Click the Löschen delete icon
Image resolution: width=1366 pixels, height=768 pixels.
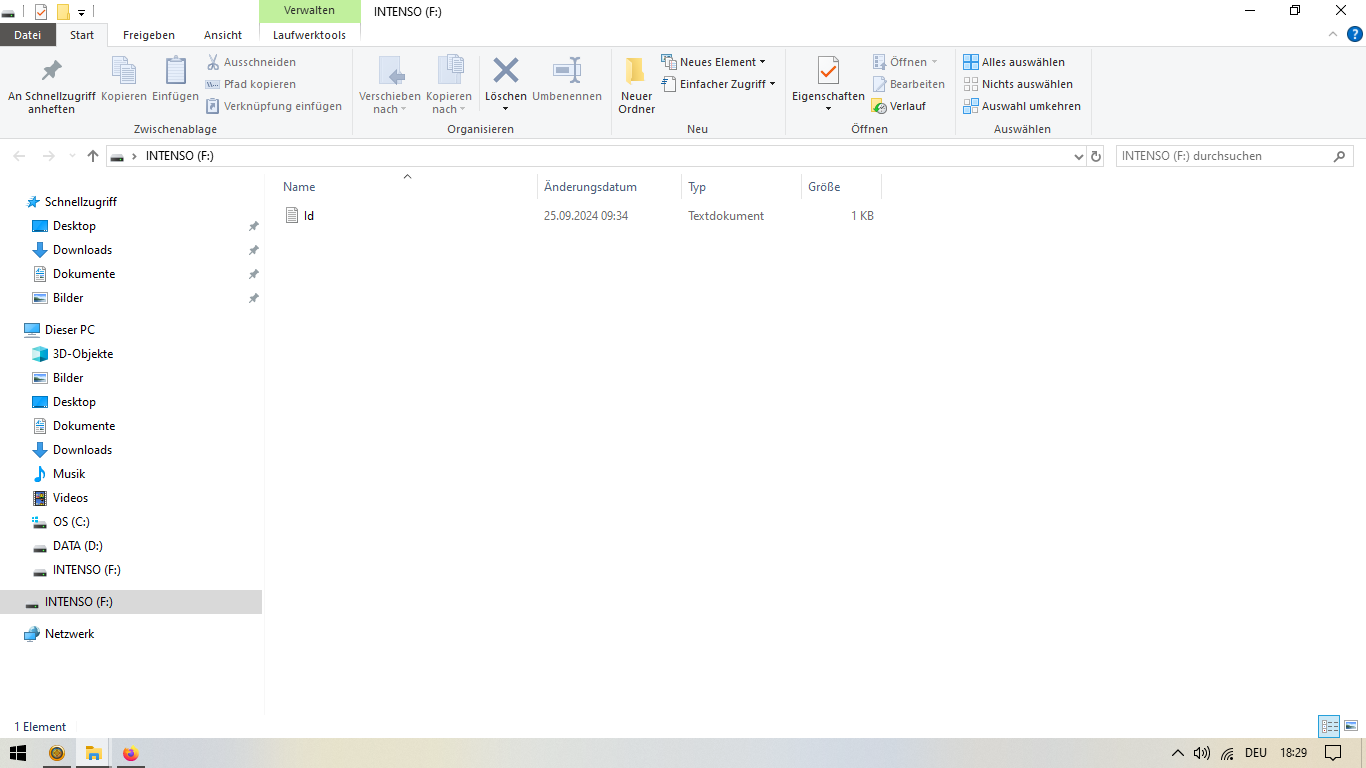[506, 71]
